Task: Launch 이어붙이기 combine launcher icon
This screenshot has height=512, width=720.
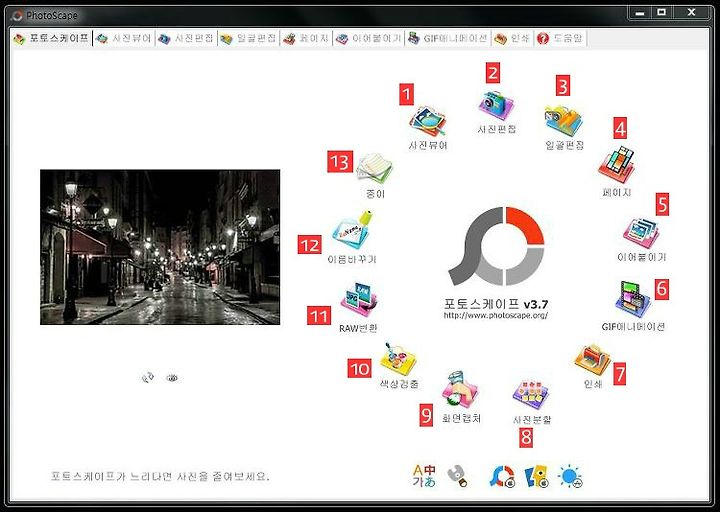Action: 641,233
